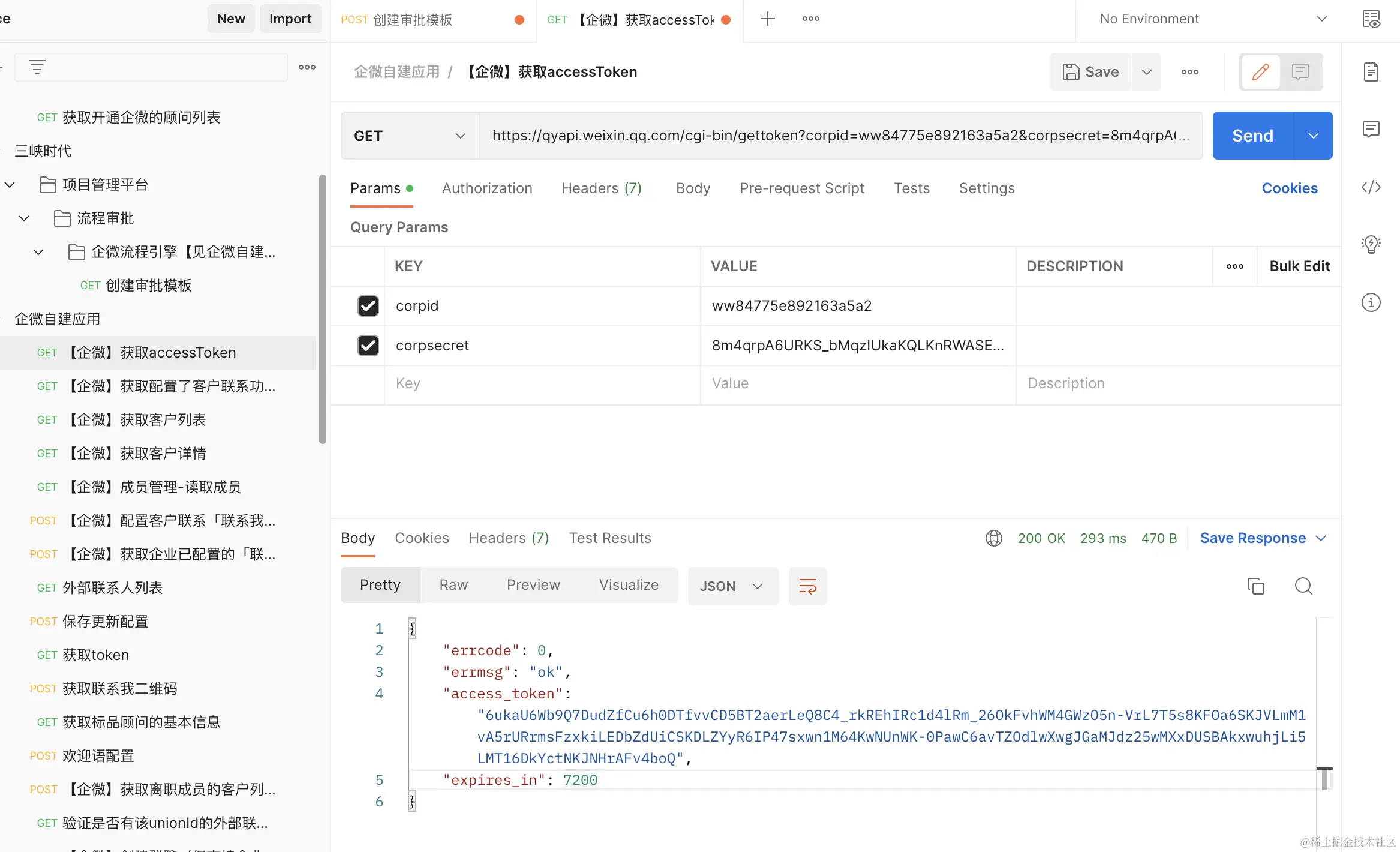Viewport: 1400px width, 852px height.
Task: Click the blue Send button
Action: [1252, 136]
